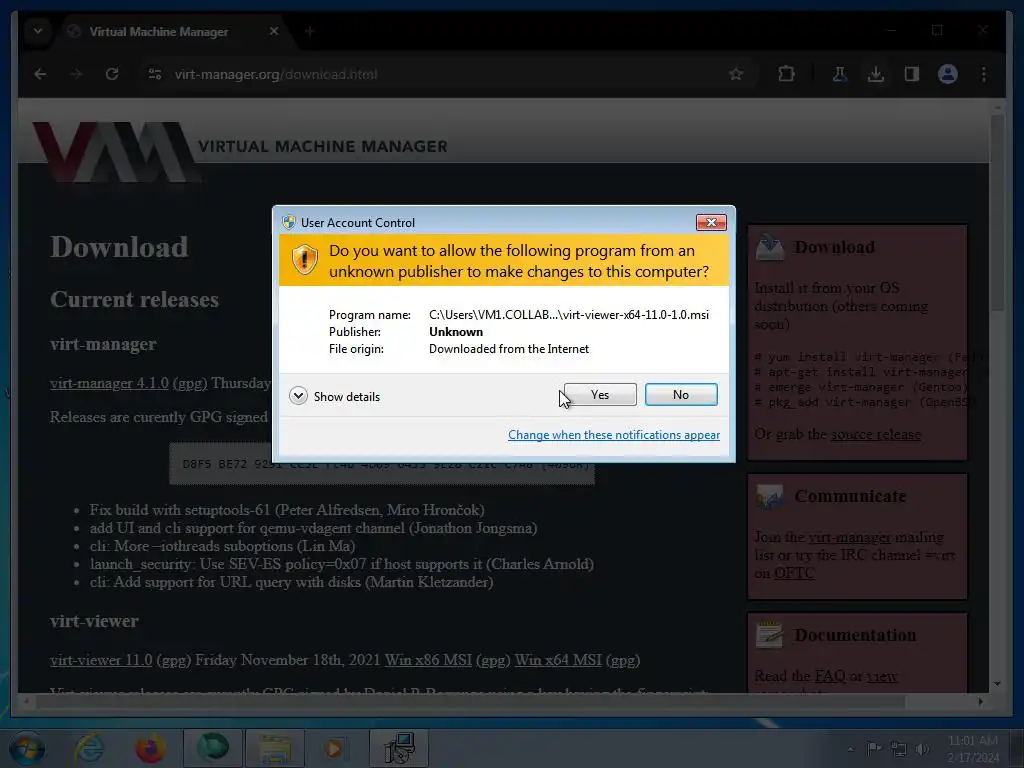Open FAQ link in Documentation box

829,675
